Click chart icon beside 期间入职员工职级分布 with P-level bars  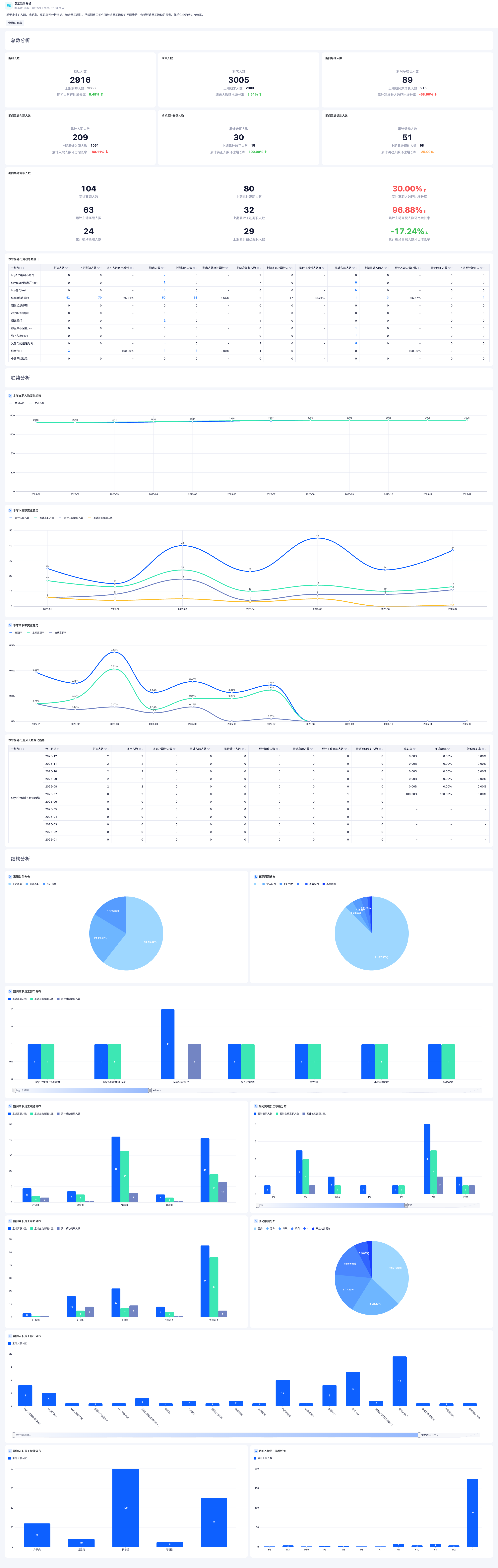click(x=256, y=1451)
